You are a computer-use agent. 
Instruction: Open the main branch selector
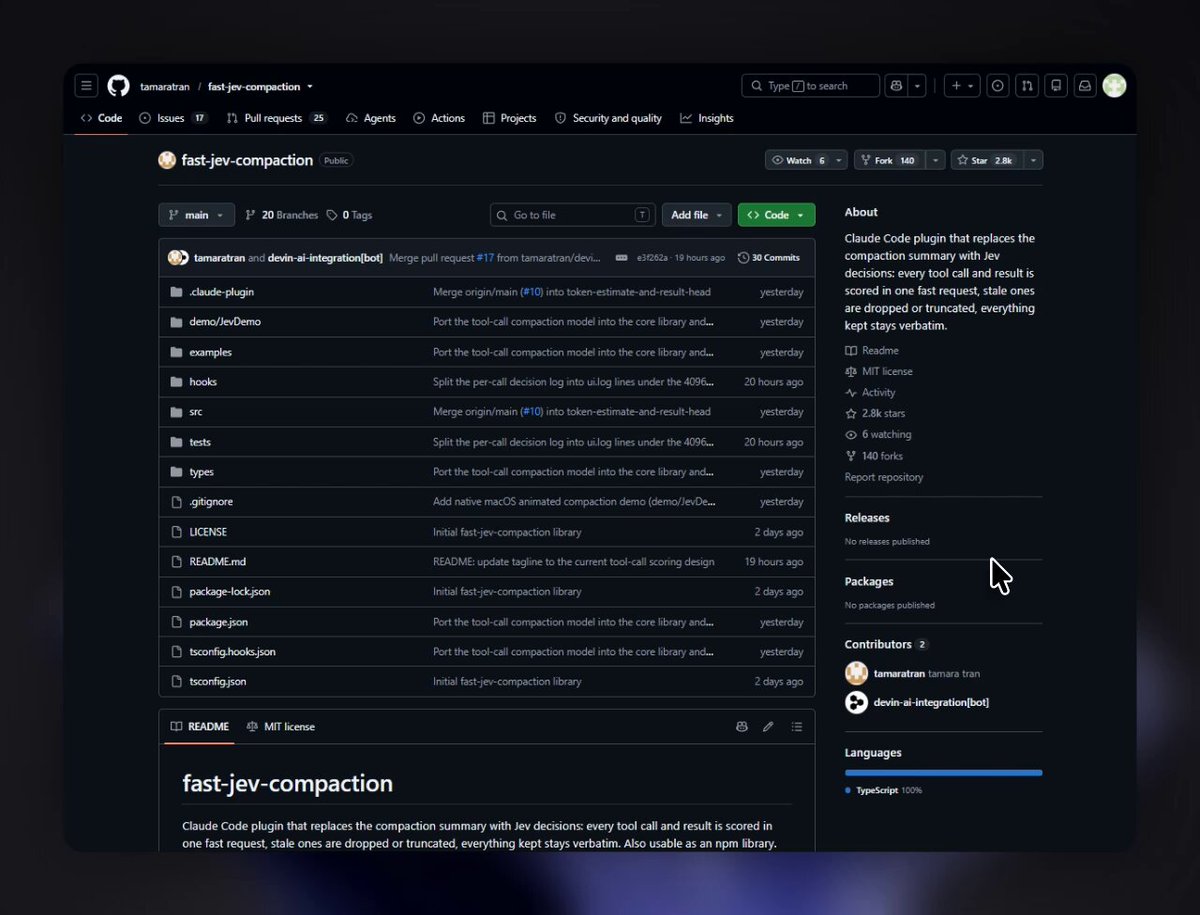pos(197,215)
